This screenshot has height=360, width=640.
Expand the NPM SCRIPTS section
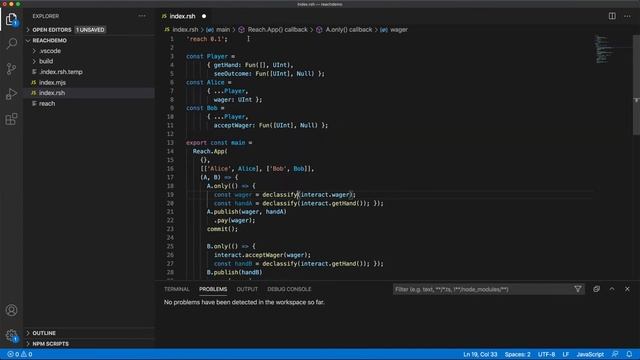[50, 344]
